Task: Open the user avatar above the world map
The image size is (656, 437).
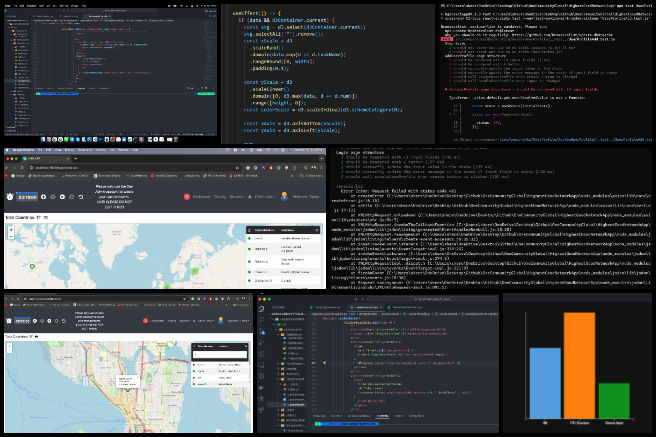Action: coord(283,196)
